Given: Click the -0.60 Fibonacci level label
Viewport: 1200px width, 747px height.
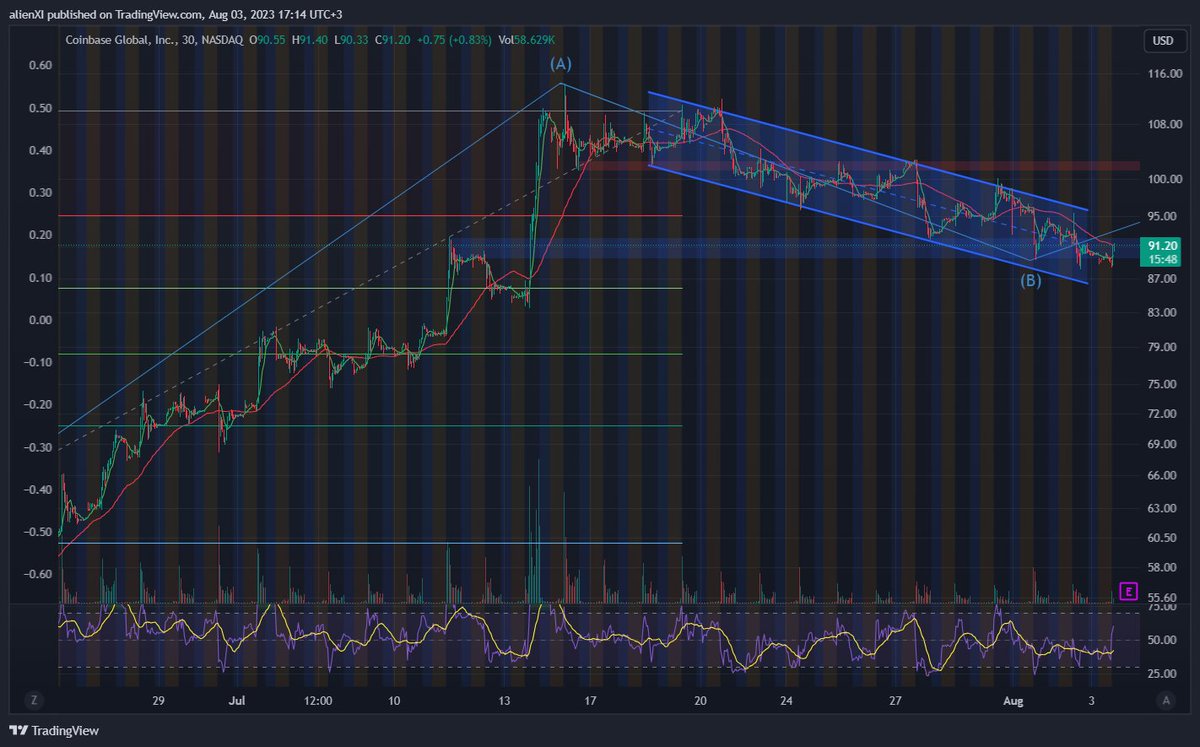Looking at the screenshot, I should (x=39, y=574).
